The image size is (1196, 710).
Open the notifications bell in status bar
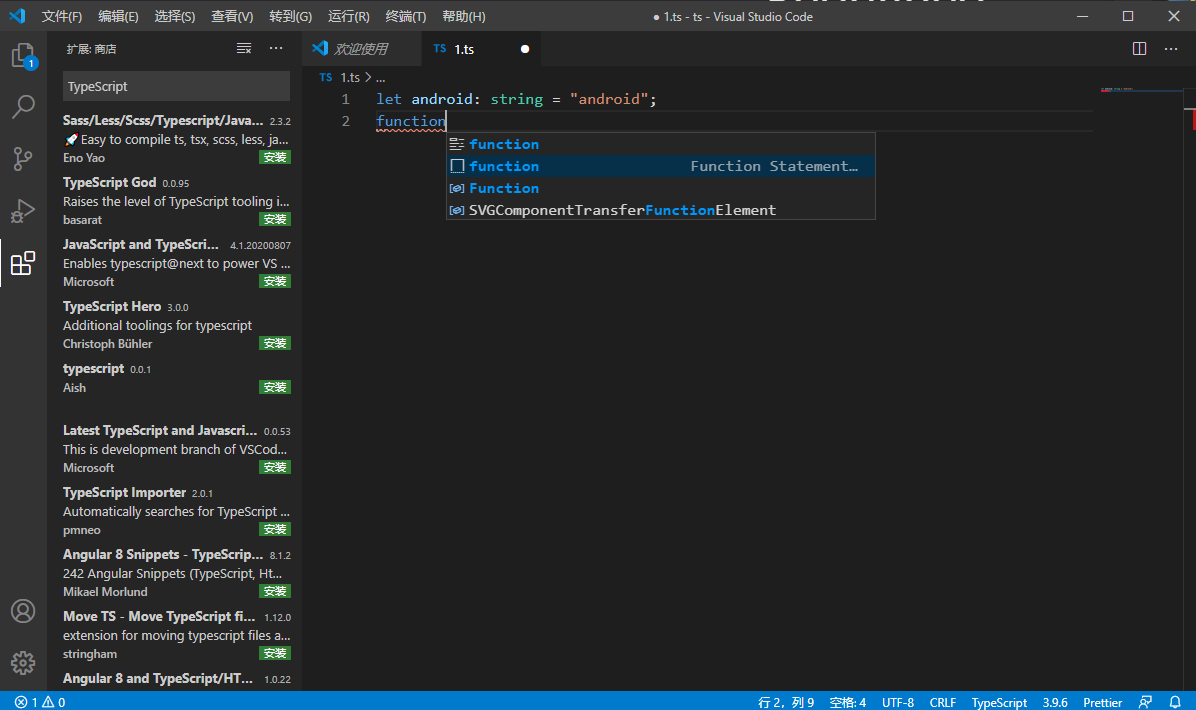click(x=1175, y=702)
